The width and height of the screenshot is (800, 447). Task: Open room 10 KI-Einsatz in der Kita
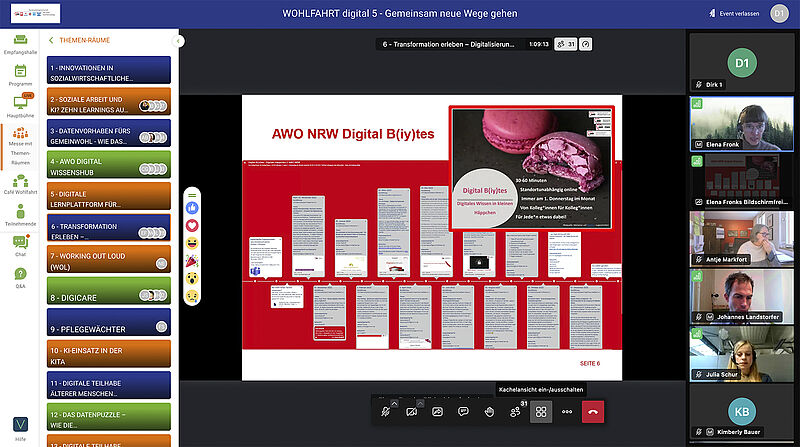click(x=109, y=354)
